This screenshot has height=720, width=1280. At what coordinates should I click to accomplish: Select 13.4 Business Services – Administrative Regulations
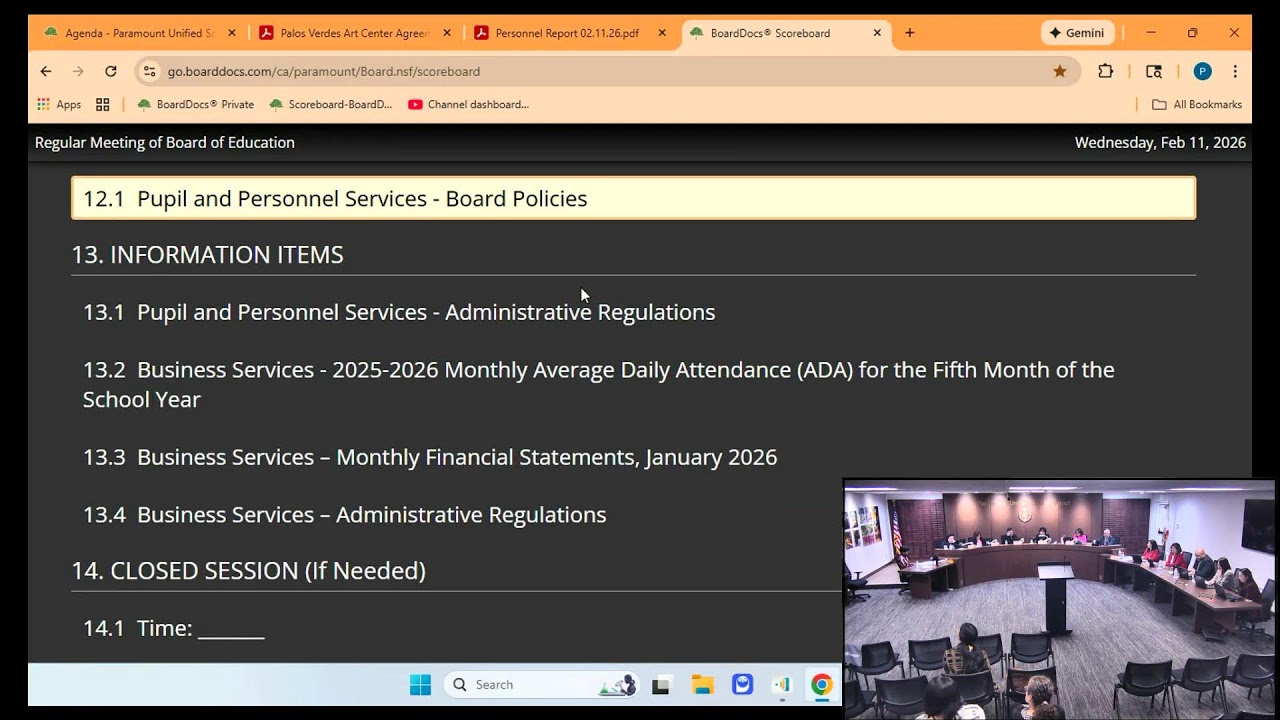[x=345, y=514]
